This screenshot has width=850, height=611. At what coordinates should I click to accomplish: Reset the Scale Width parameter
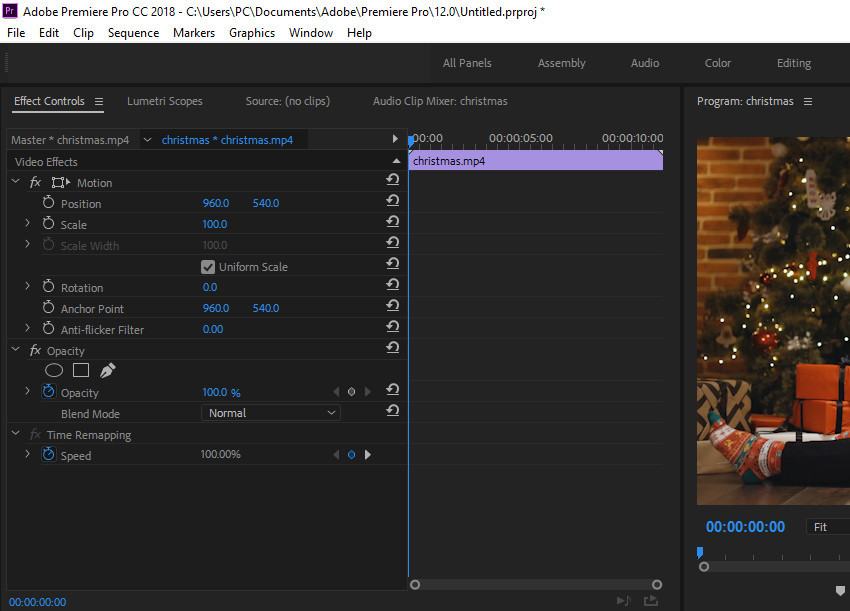click(392, 242)
